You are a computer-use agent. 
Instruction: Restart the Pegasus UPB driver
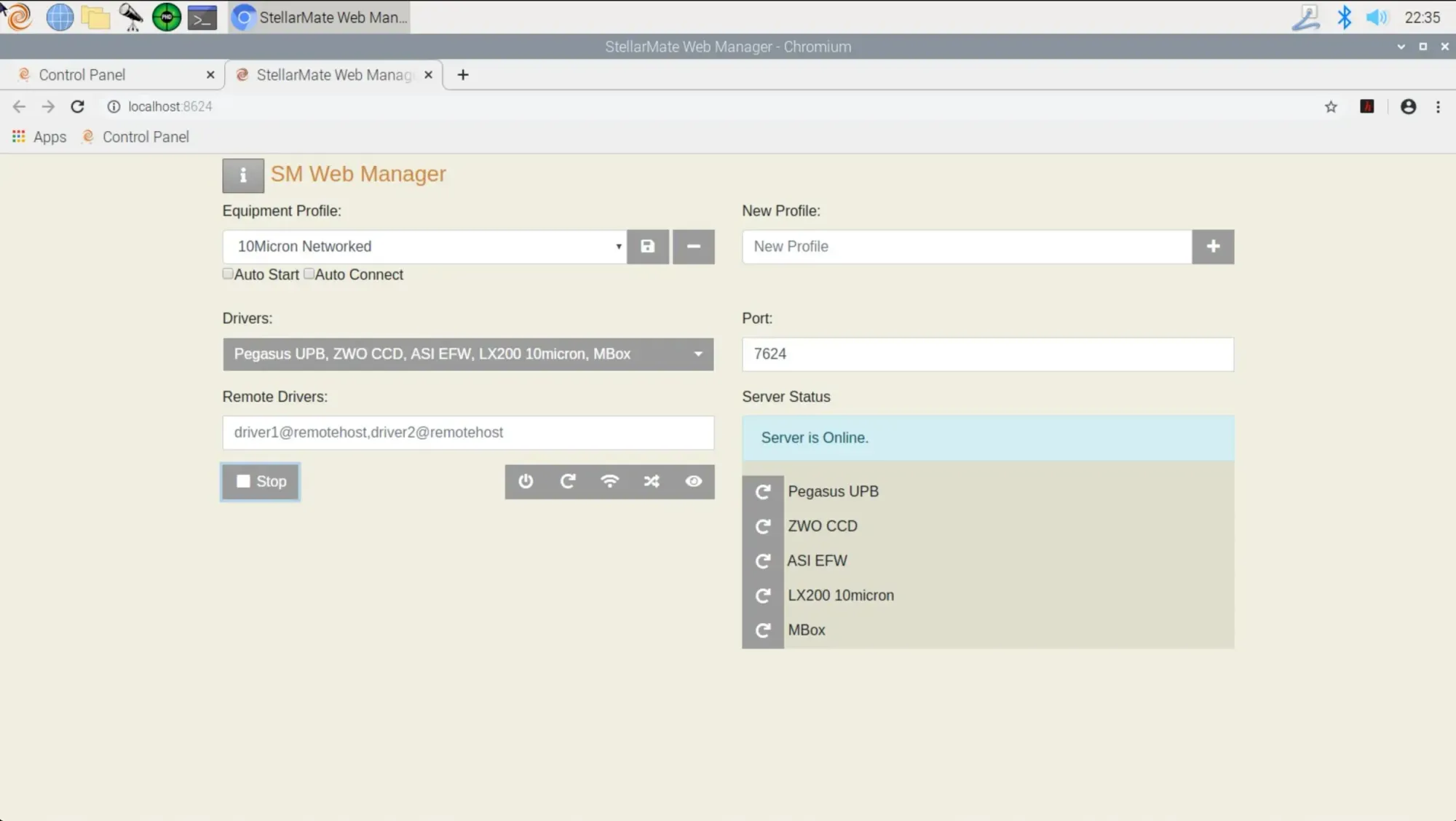[x=762, y=492]
